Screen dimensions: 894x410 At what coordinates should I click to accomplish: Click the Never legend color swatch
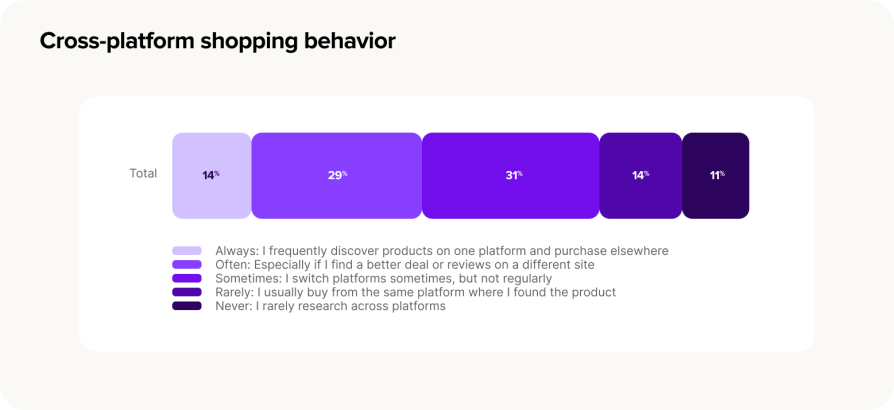tap(187, 306)
